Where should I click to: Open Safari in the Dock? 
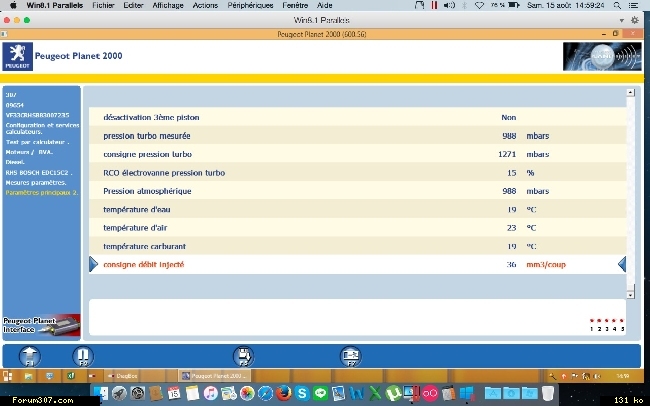coord(265,393)
